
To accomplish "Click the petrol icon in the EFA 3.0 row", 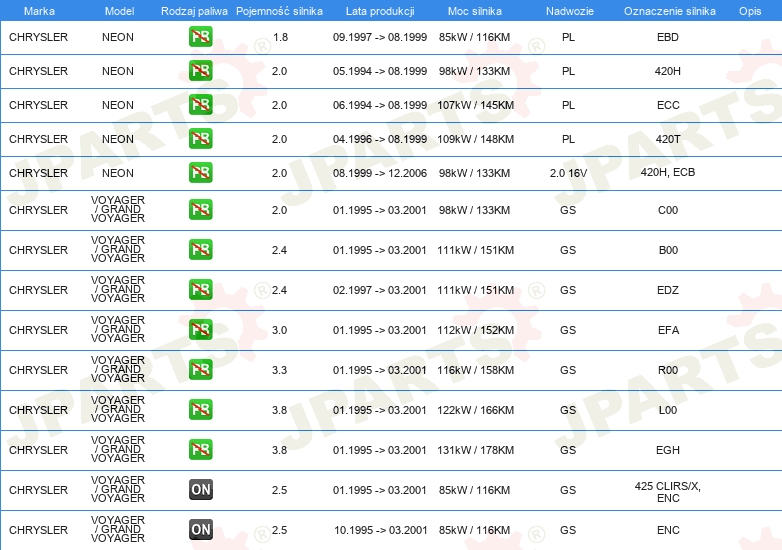I will [201, 330].
